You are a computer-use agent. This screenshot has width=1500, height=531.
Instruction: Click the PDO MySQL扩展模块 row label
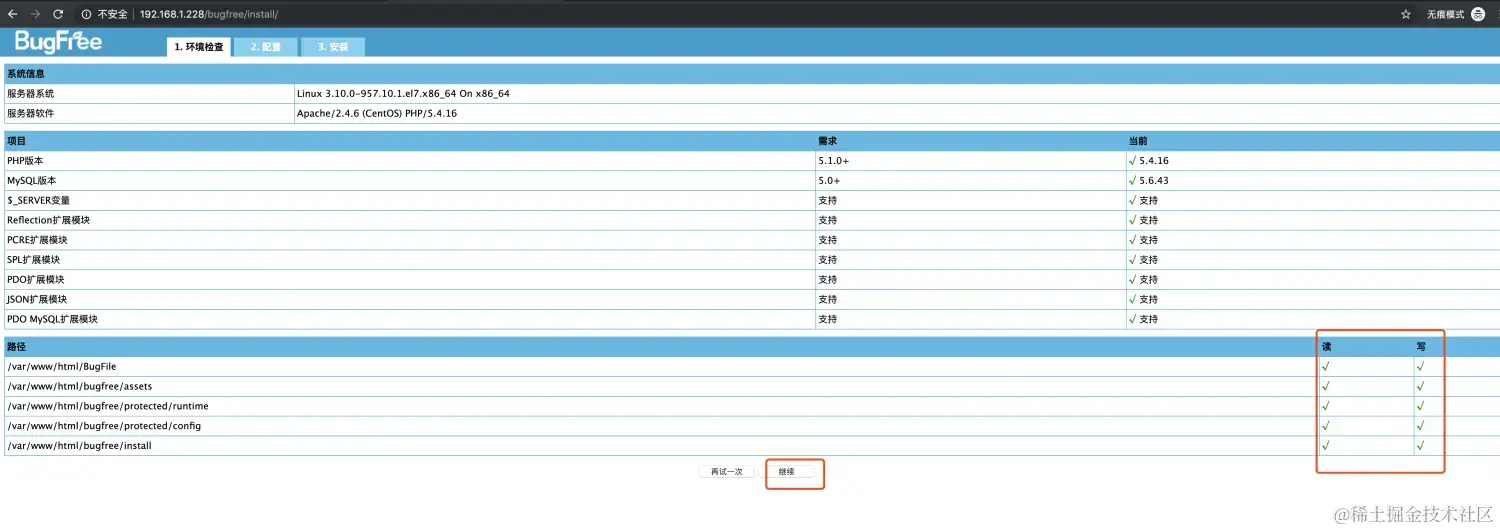click(x=52, y=319)
